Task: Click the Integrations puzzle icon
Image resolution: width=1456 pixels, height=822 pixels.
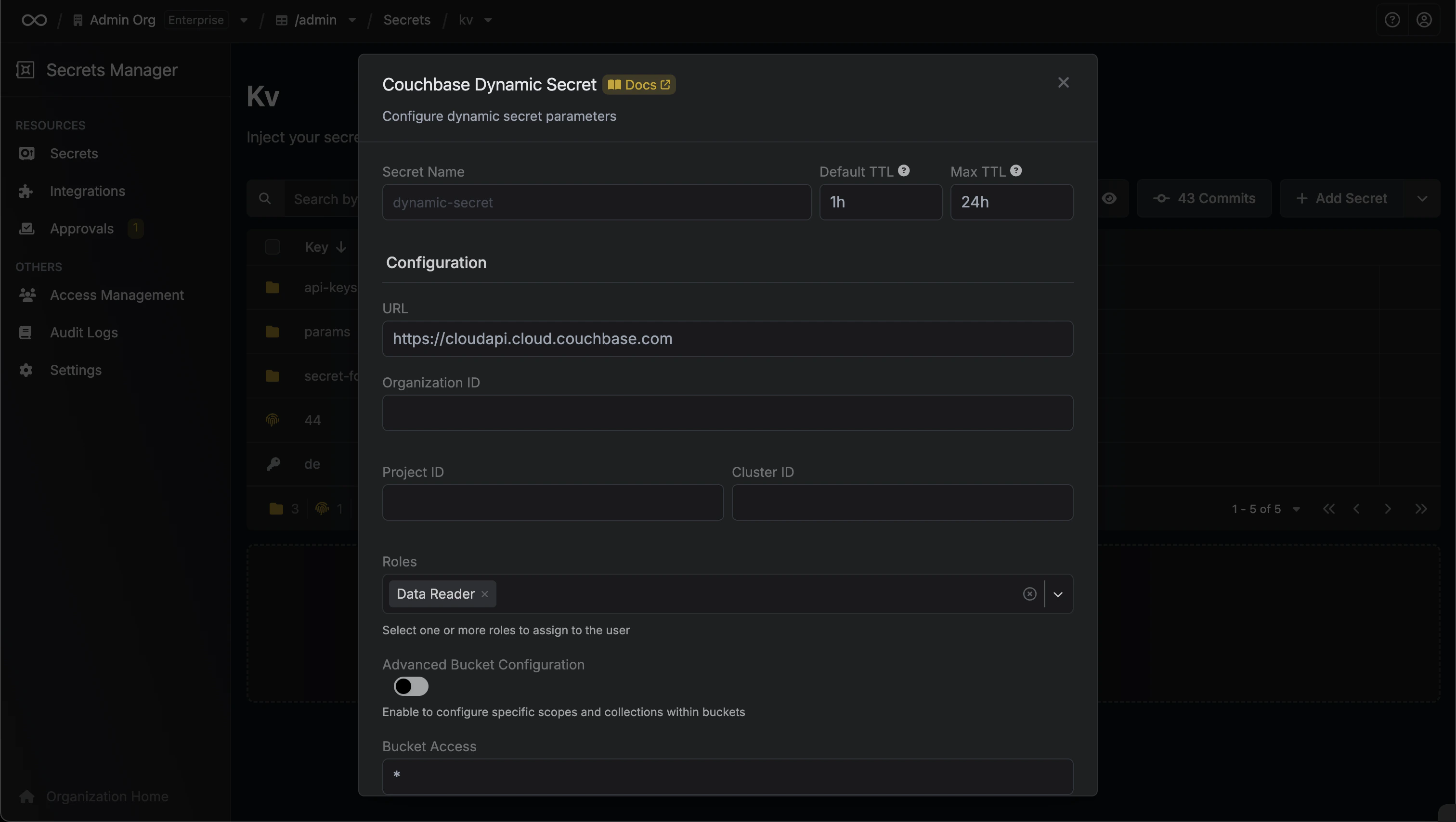Action: [26, 192]
